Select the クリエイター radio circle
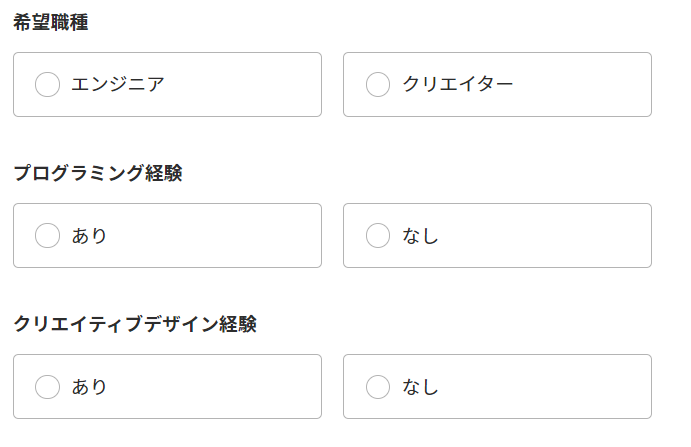691x447 pixels. (378, 85)
